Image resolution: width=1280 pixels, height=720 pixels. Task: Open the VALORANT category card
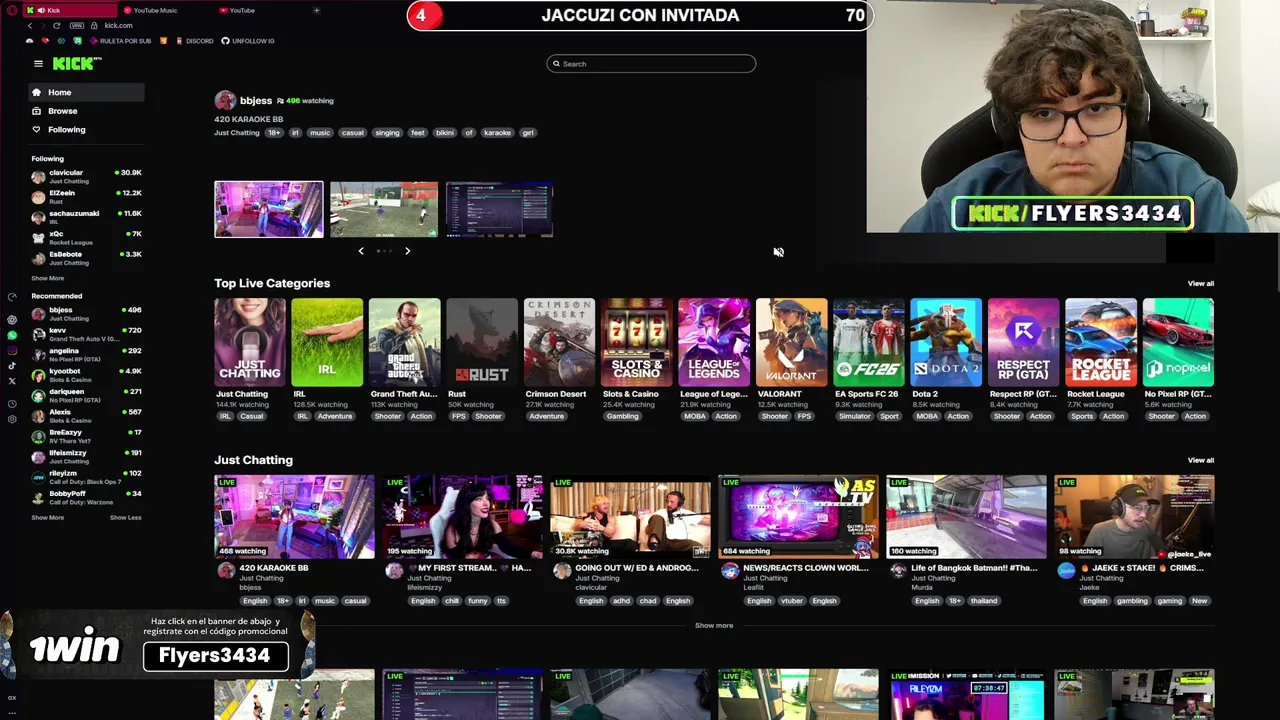[792, 342]
